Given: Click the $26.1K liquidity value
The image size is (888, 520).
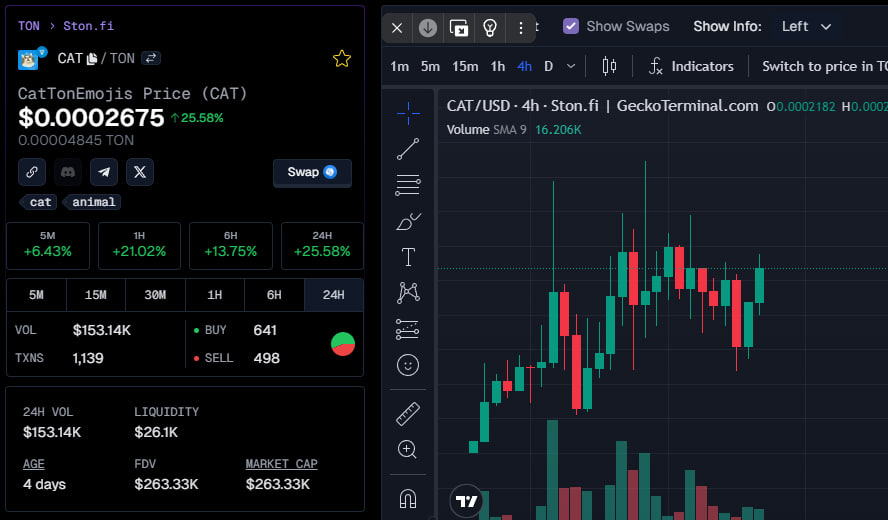Looking at the screenshot, I should tap(156, 432).
